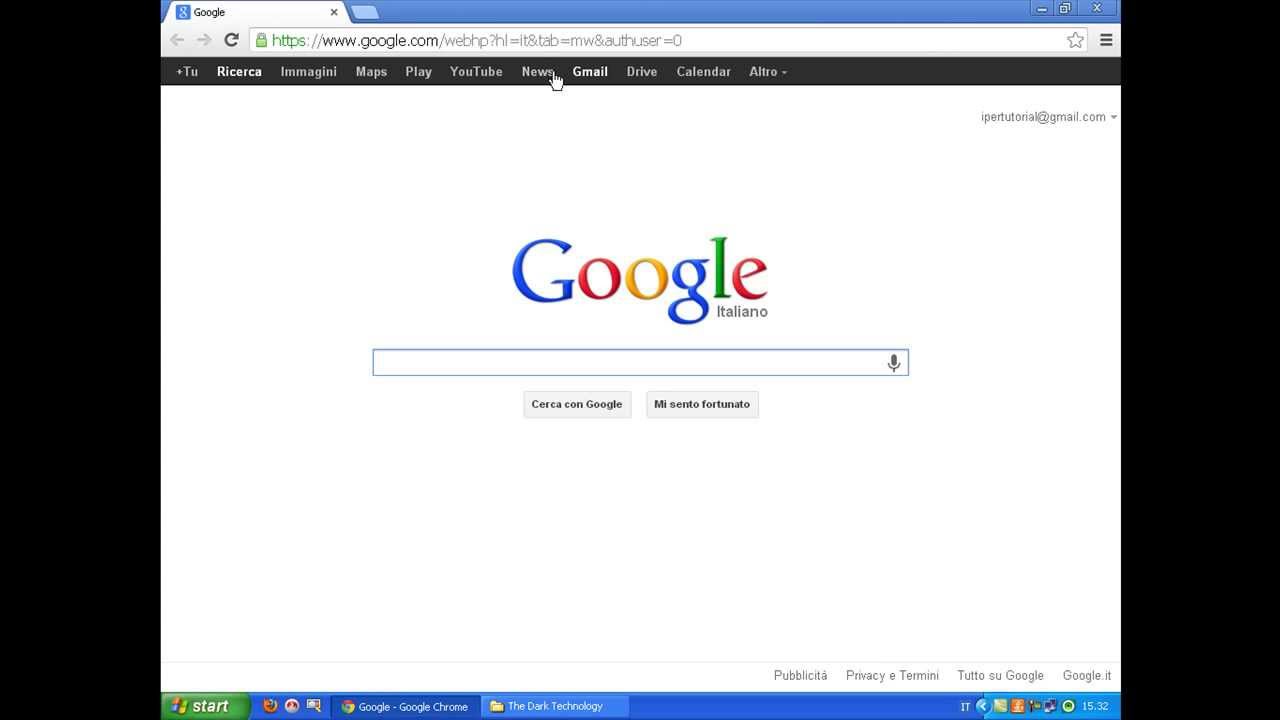1280x720 pixels.
Task: Bookmark this page with the star icon
Action: [x=1075, y=40]
